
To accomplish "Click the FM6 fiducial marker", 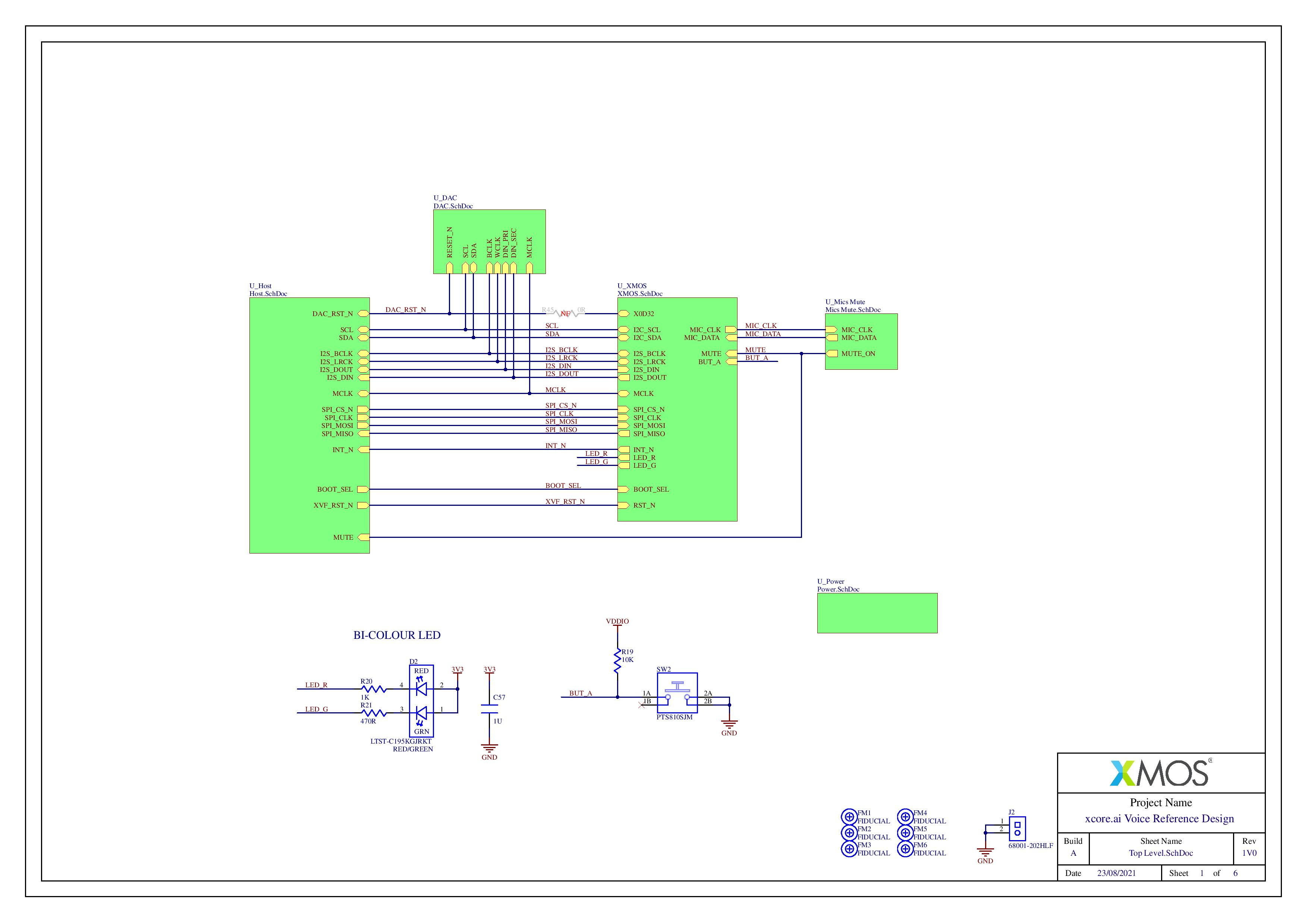I will click(x=905, y=849).
